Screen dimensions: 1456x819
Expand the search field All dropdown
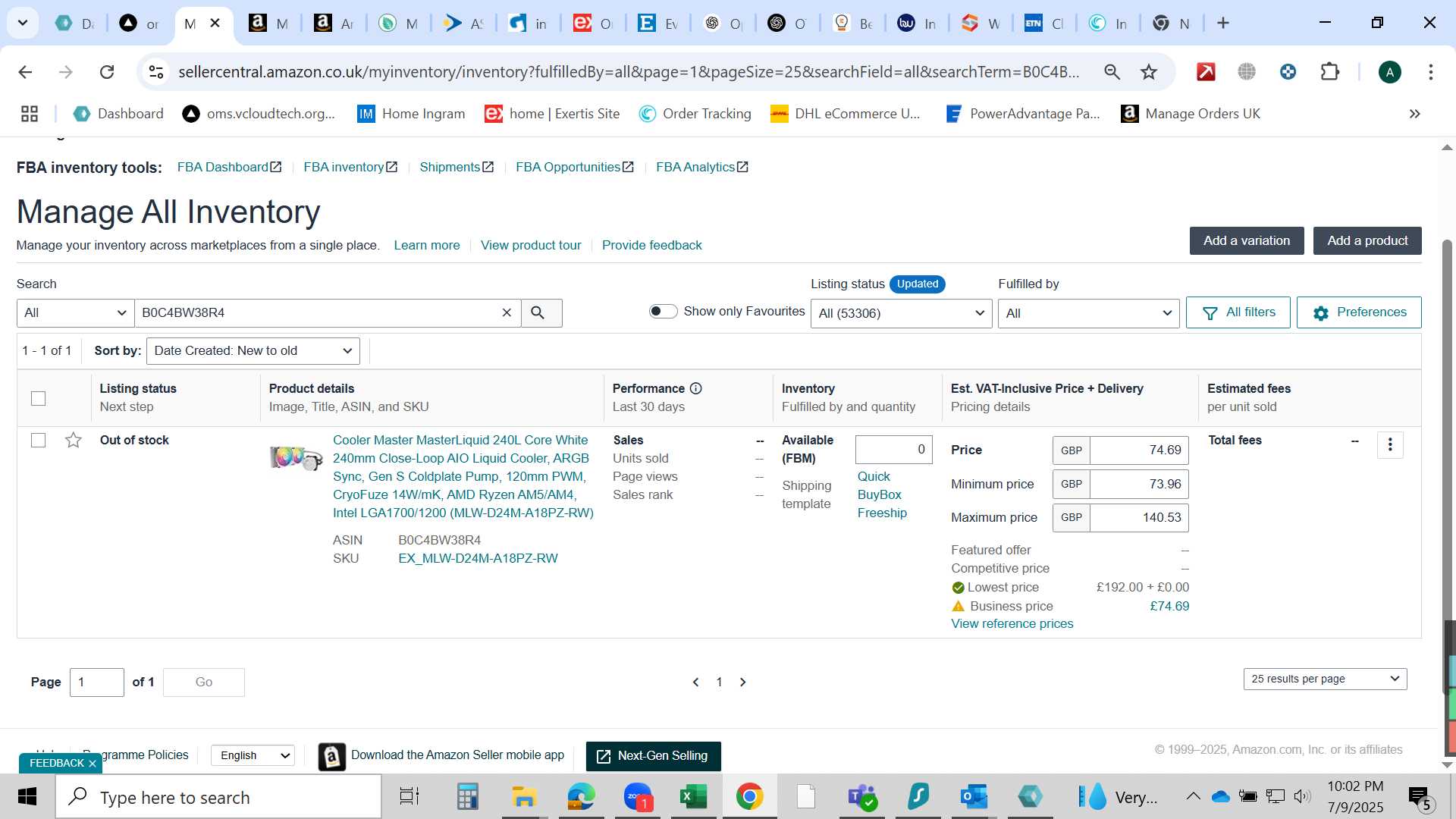pos(75,312)
